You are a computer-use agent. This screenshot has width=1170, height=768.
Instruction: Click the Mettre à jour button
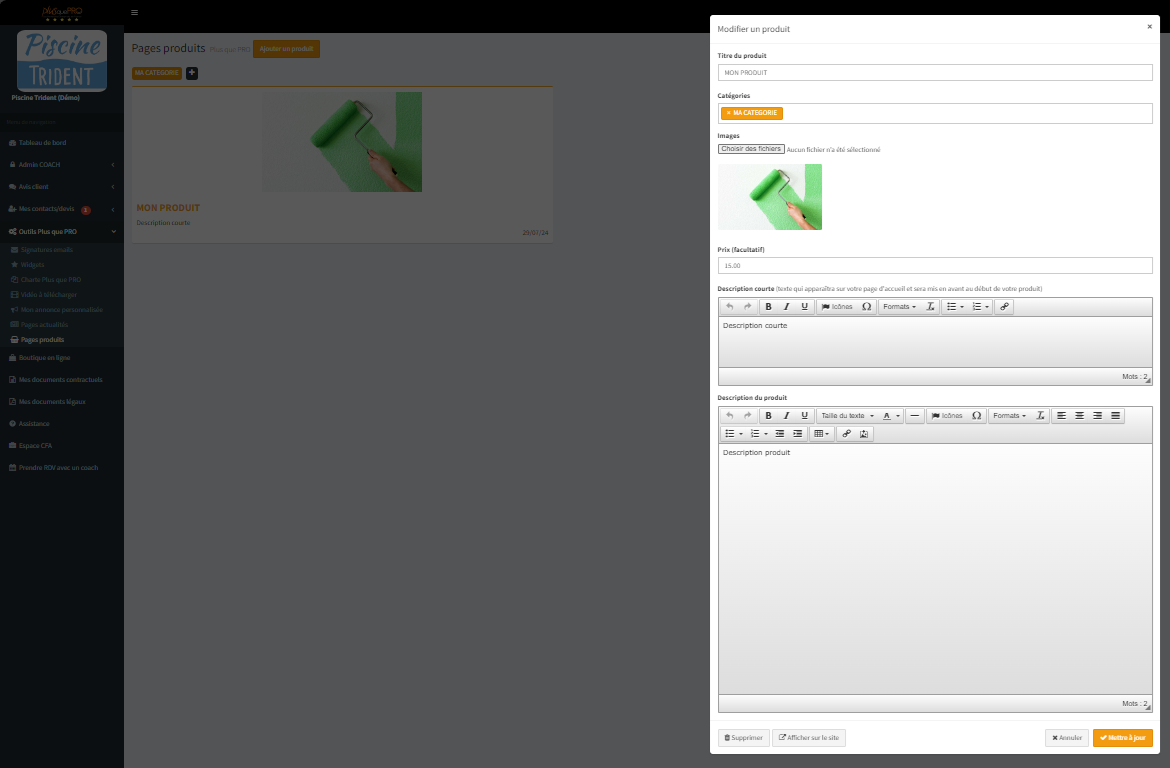click(1122, 738)
